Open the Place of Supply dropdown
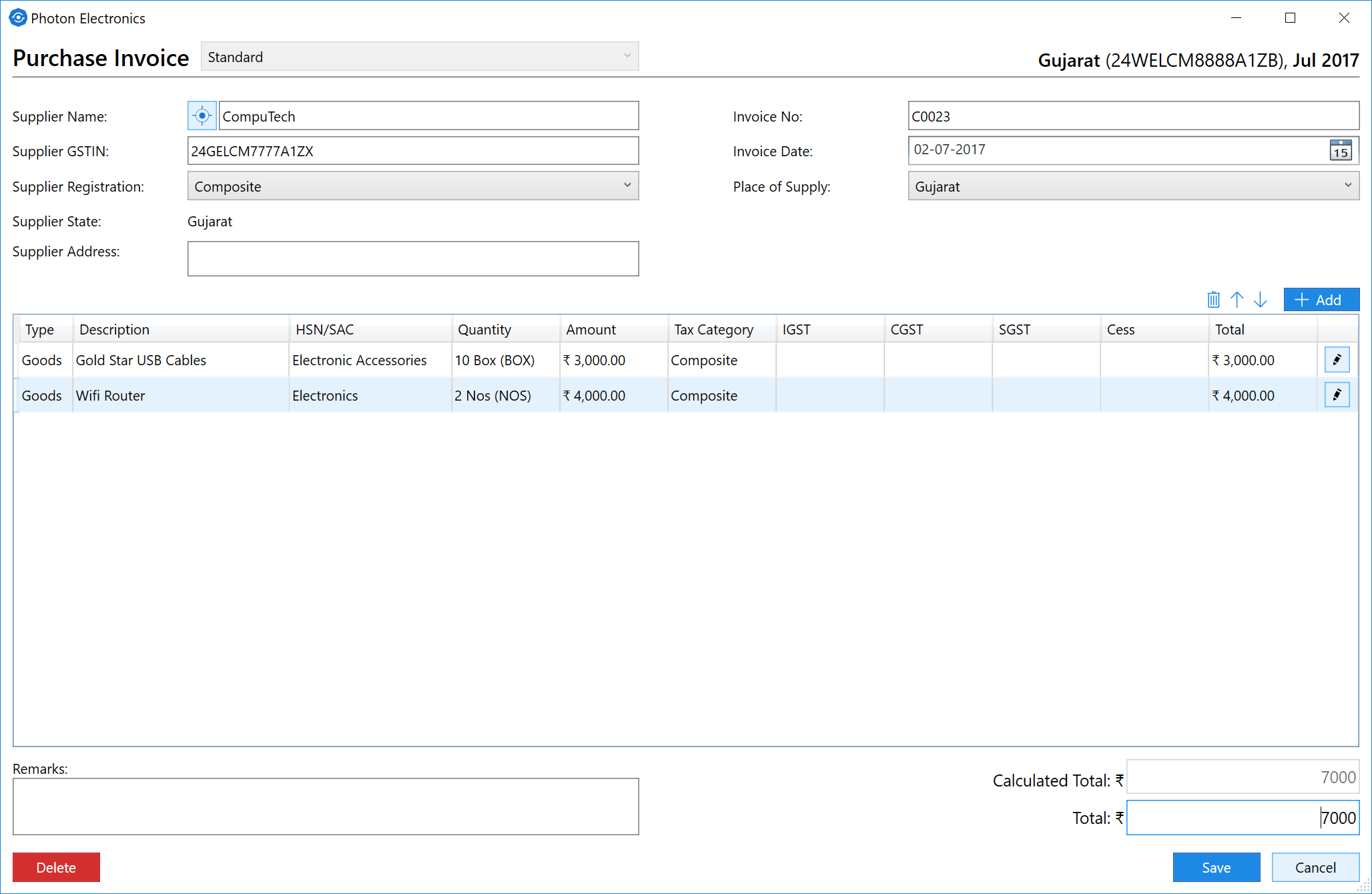This screenshot has width=1372, height=894. click(1347, 186)
